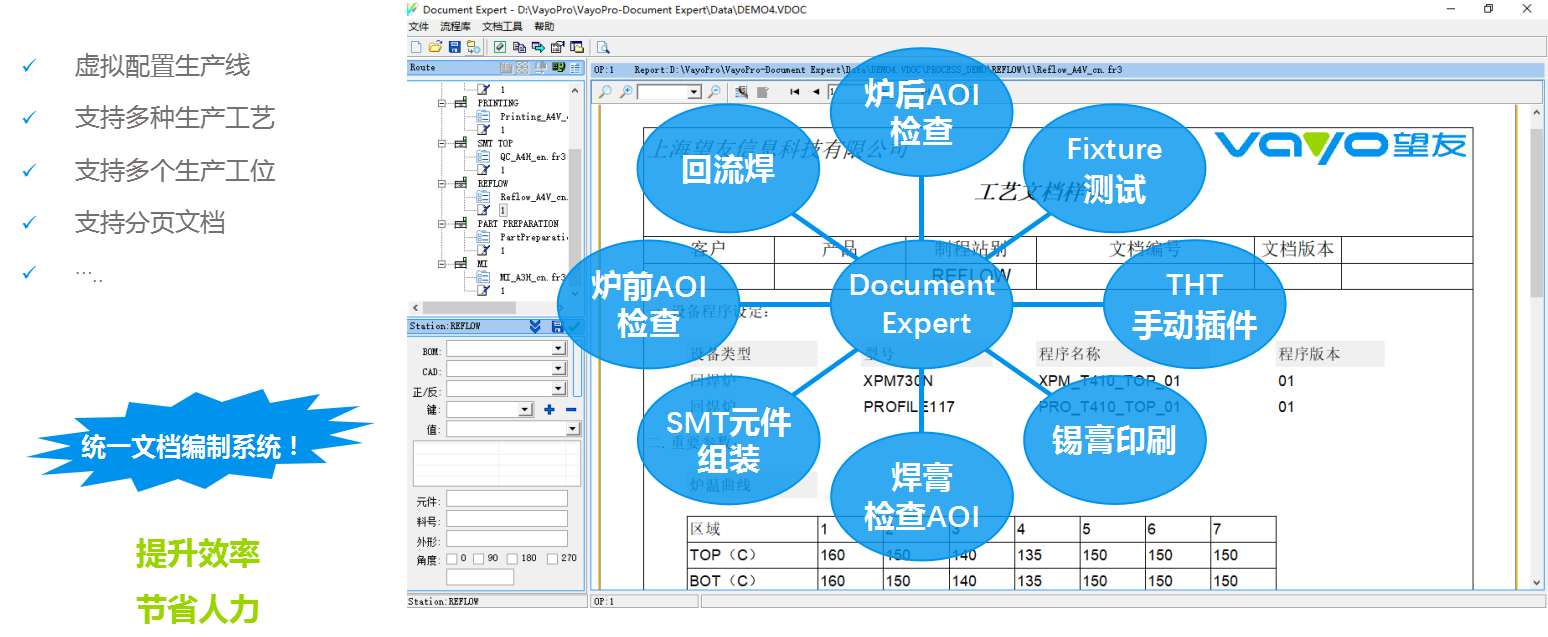The width and height of the screenshot is (1548, 637).
Task: Click the blue minus remove key button
Action: [x=571, y=410]
